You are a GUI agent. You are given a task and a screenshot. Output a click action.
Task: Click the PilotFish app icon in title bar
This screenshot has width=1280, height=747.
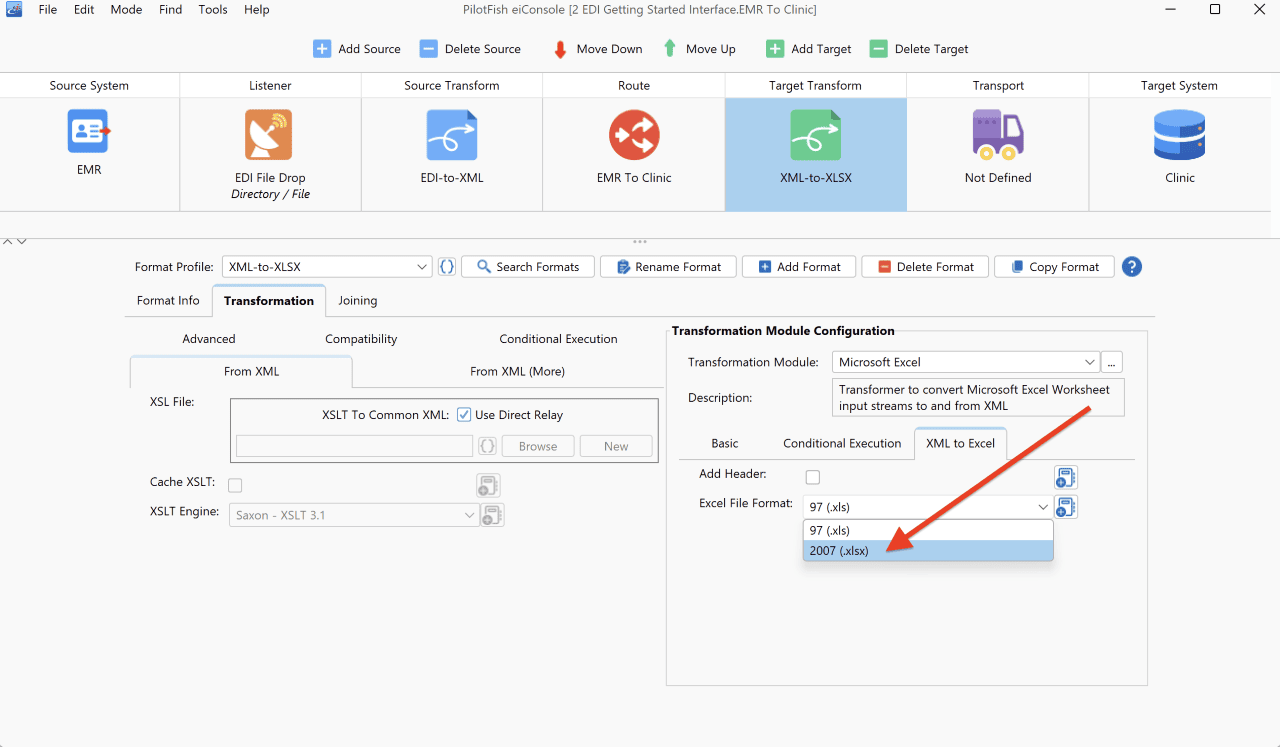click(14, 9)
